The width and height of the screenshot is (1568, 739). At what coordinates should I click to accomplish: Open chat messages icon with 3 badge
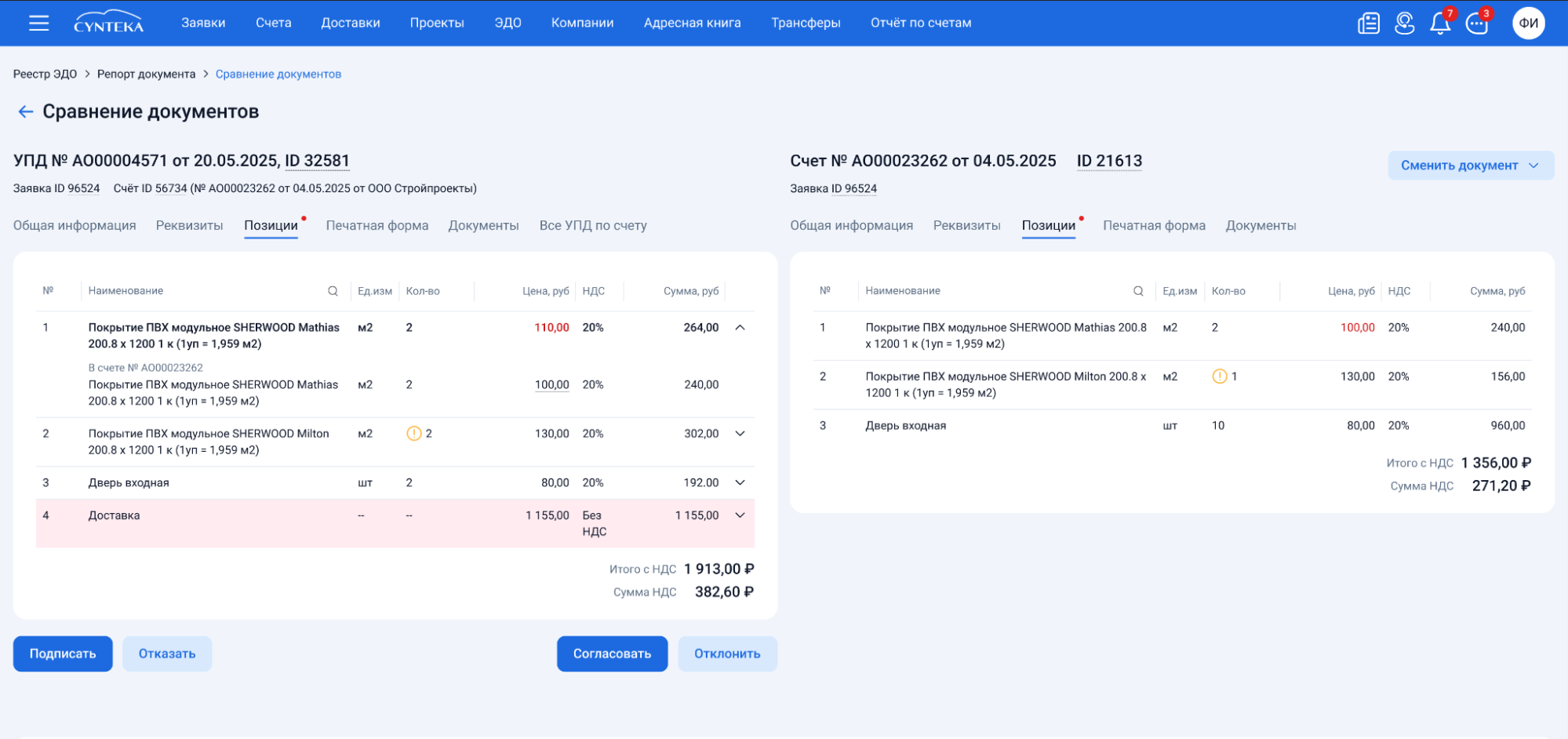tap(1477, 23)
